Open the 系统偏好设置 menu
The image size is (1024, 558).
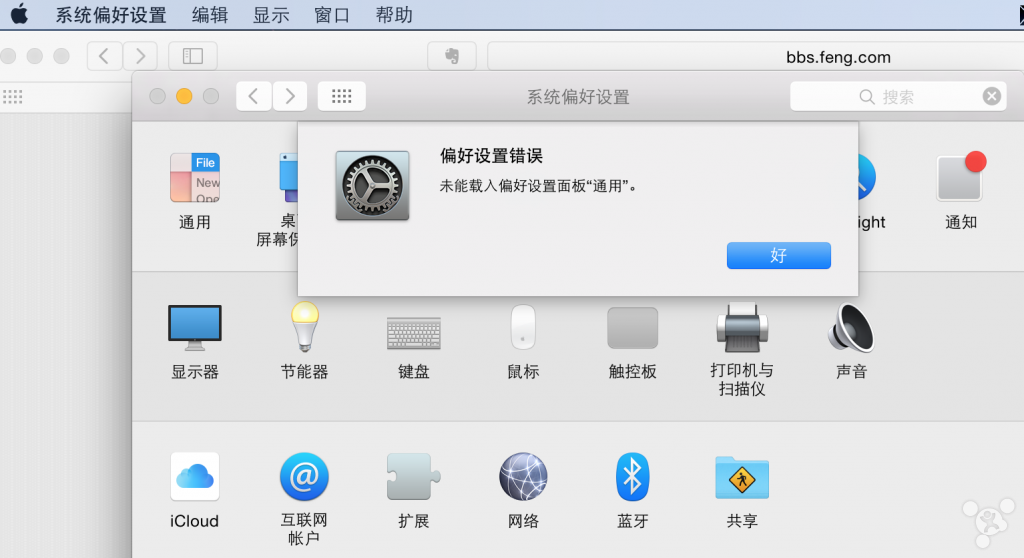pyautogui.click(x=111, y=14)
